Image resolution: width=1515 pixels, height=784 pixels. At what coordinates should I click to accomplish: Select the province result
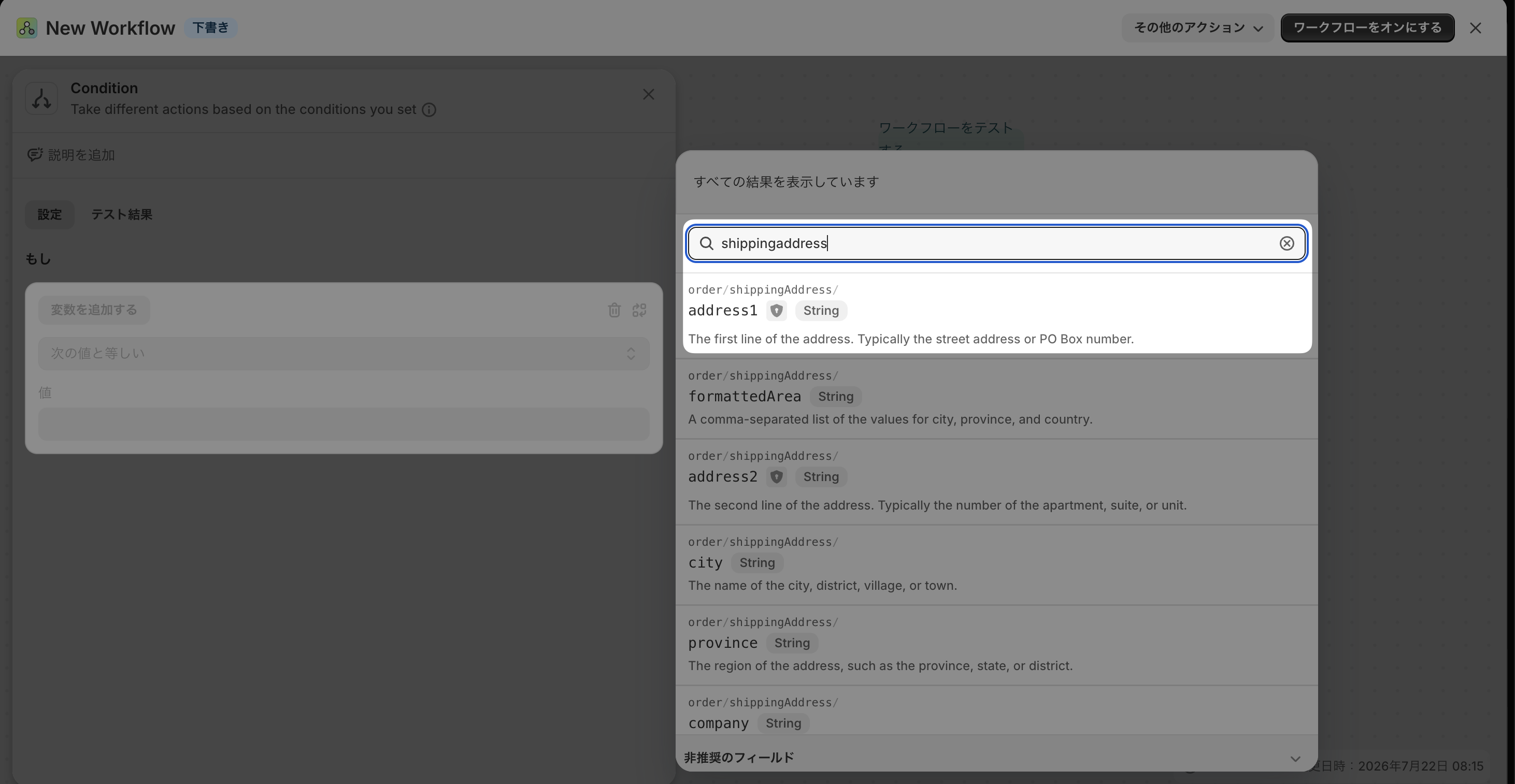click(996, 645)
